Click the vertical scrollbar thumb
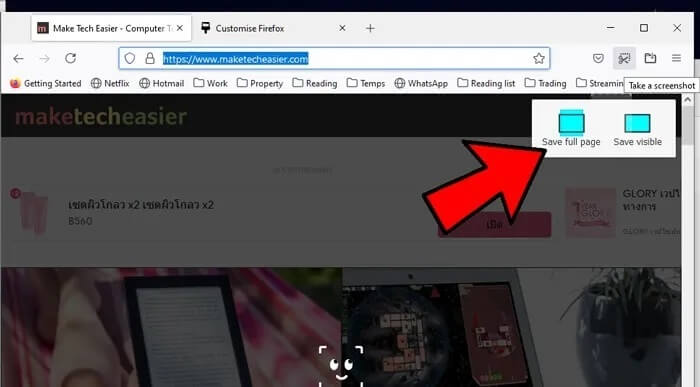The width and height of the screenshot is (700, 387). coord(688,126)
